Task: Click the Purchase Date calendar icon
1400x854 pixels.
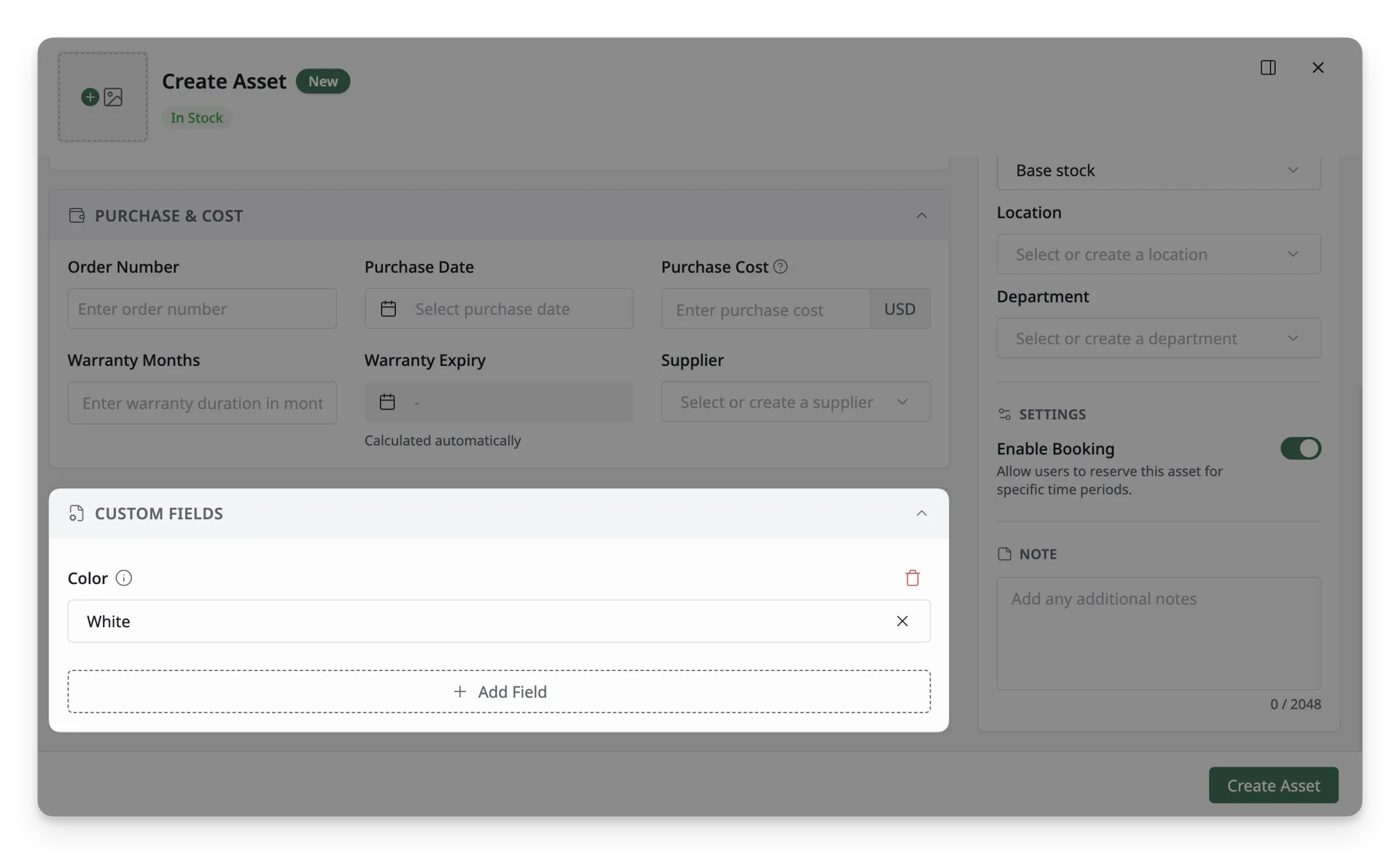Action: pyautogui.click(x=388, y=308)
